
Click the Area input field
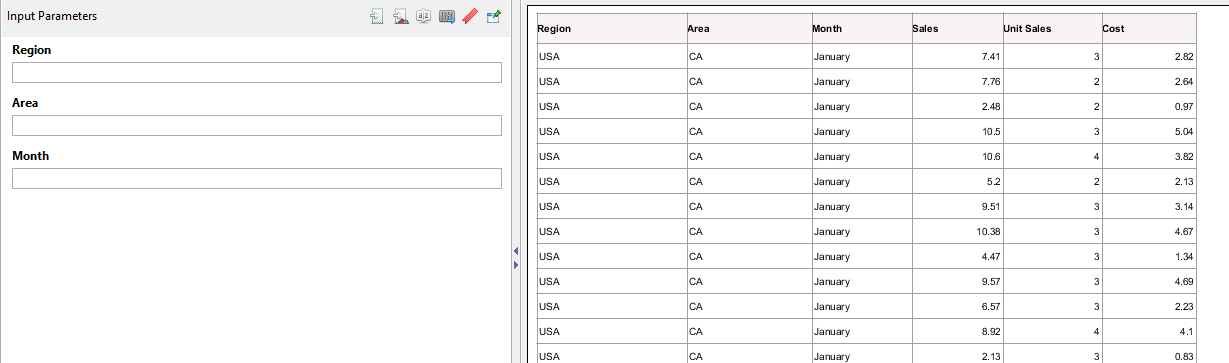(x=256, y=125)
